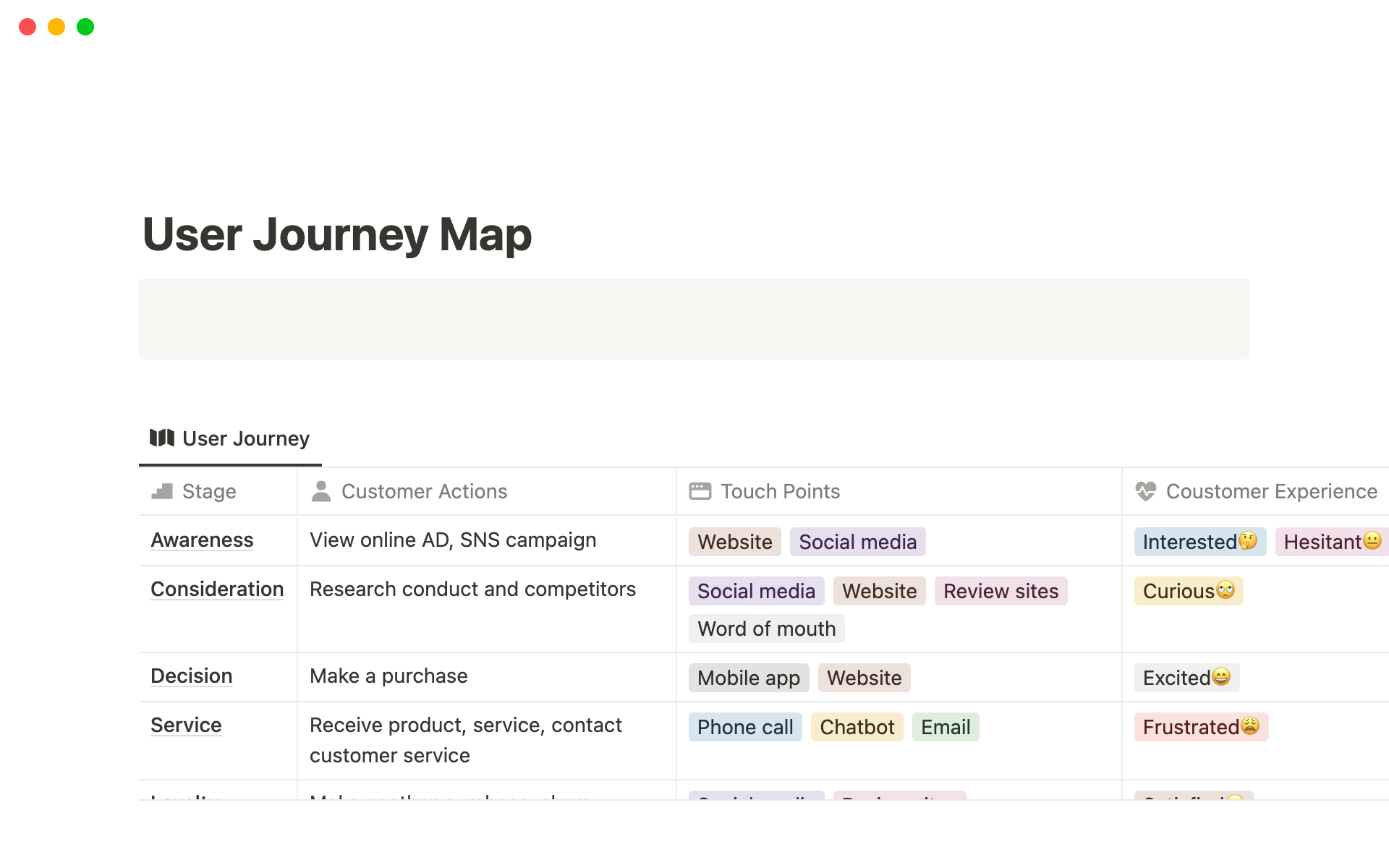Open the Customer Actions column header menu

[x=424, y=491]
